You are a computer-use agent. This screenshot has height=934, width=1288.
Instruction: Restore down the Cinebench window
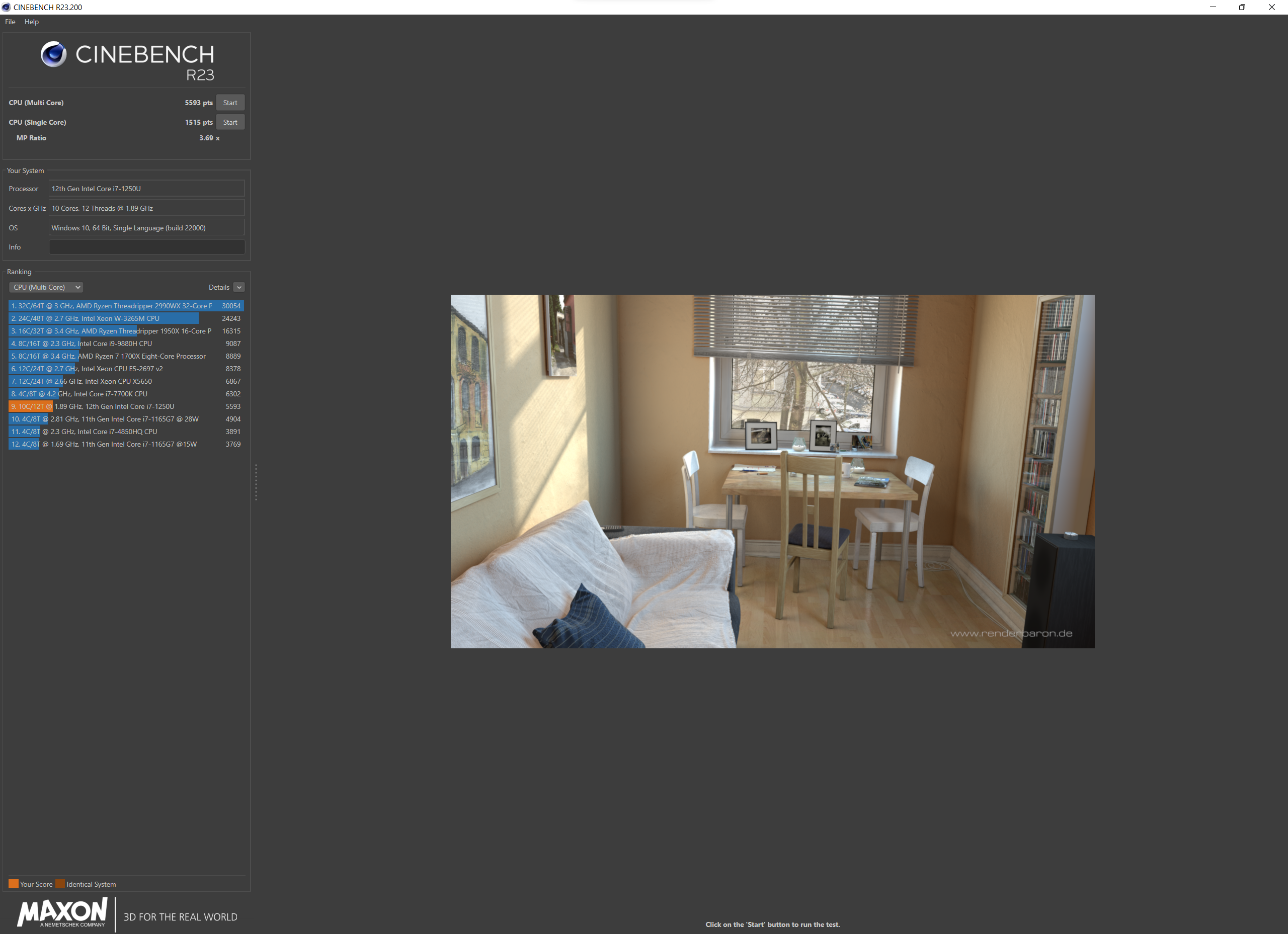[x=1242, y=8]
